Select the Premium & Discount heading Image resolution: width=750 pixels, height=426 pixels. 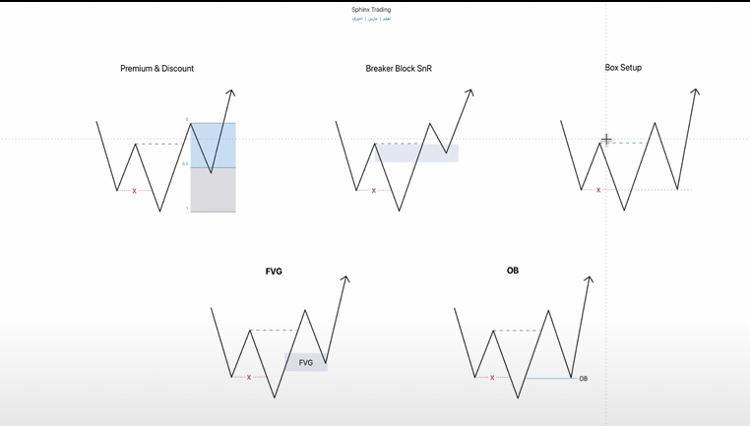tap(157, 68)
